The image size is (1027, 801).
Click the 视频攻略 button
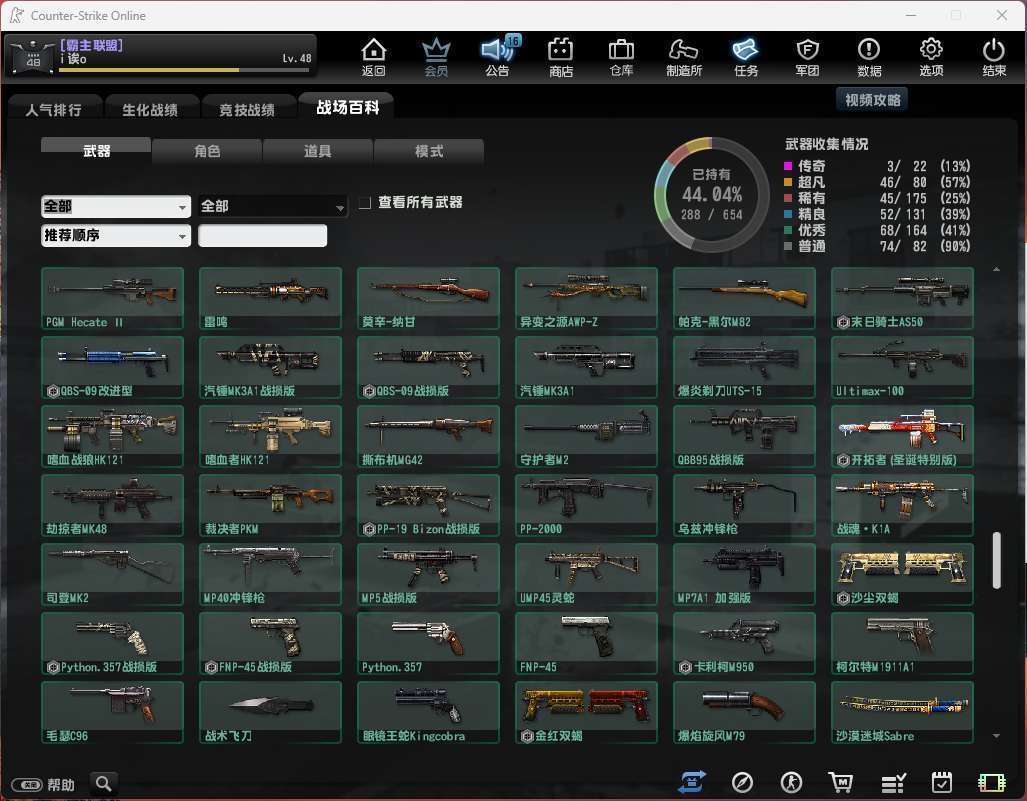pos(872,100)
